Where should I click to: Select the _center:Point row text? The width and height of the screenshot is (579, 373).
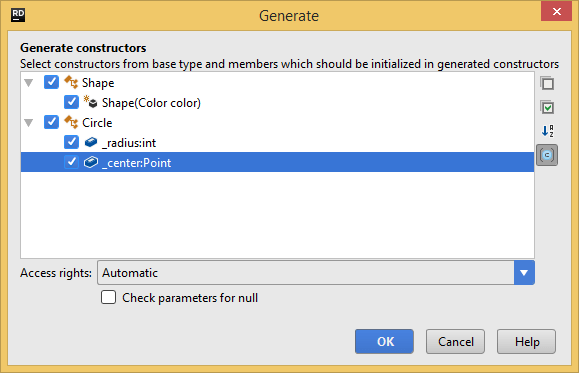click(137, 163)
